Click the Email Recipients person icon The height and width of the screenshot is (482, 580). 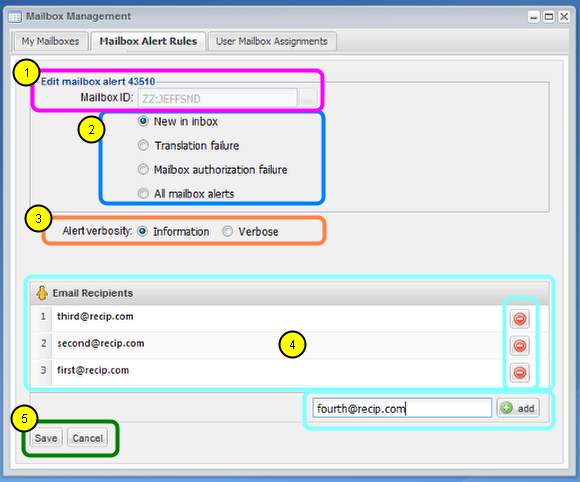[42, 293]
